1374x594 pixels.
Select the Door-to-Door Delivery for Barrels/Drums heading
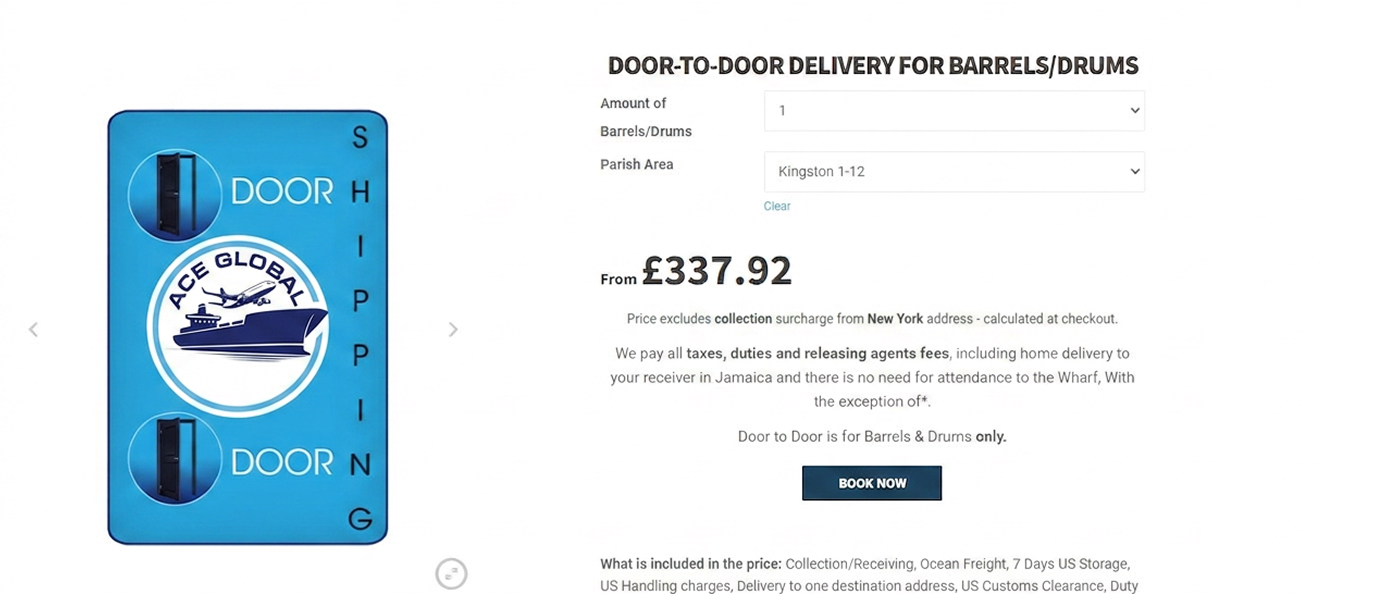tap(873, 66)
